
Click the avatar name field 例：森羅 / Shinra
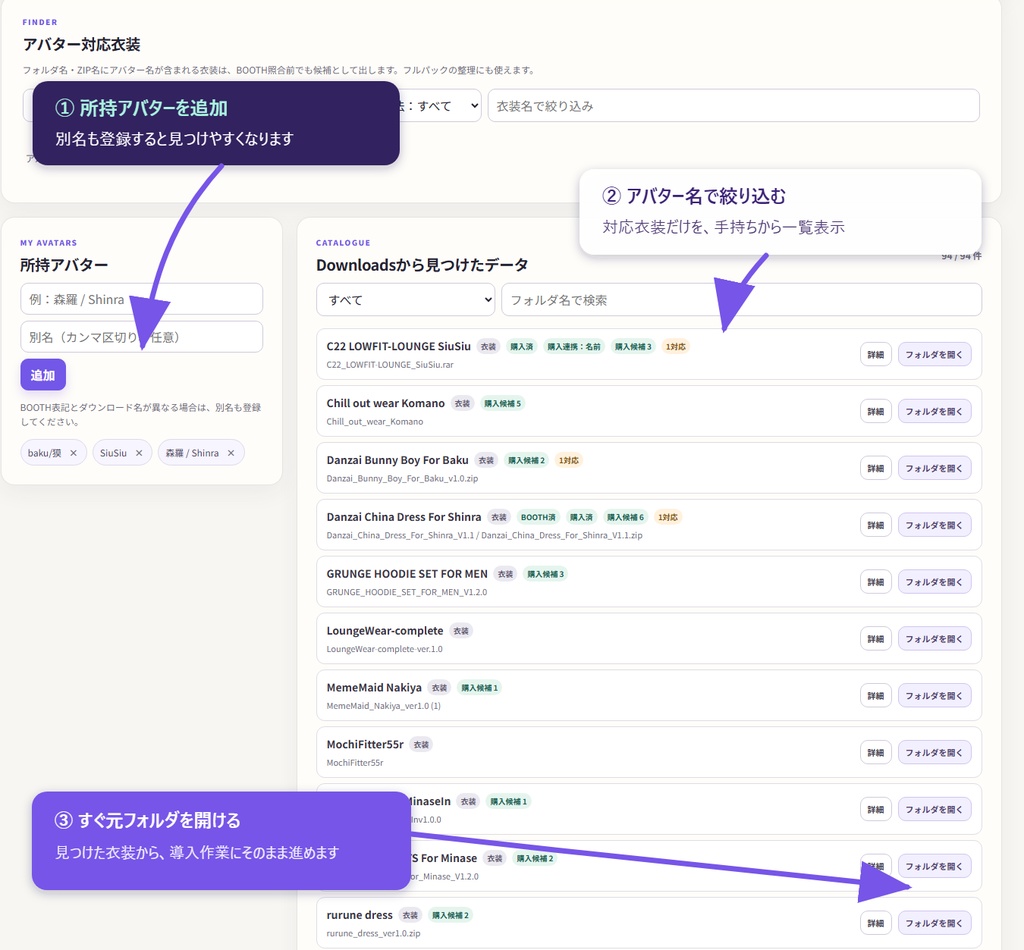[x=142, y=299]
